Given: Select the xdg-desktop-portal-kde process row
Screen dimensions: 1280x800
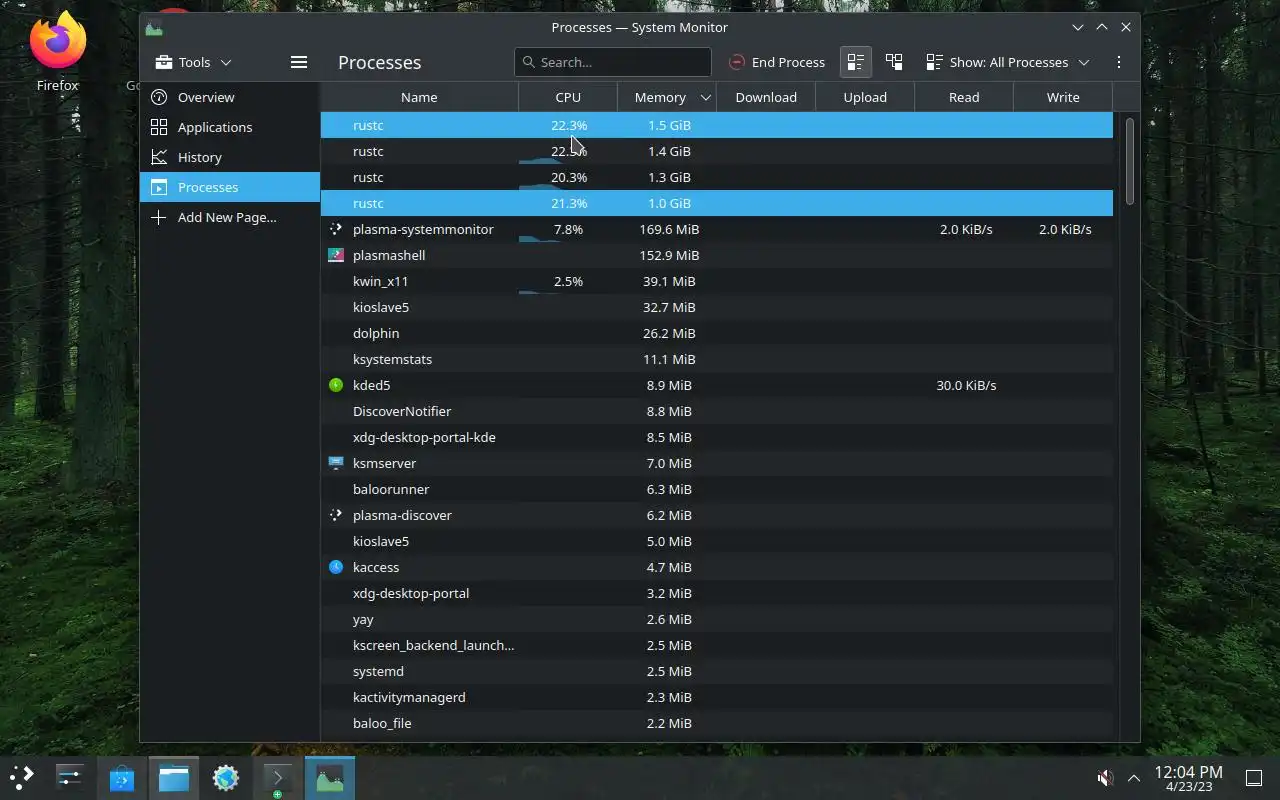Looking at the screenshot, I should 716,437.
